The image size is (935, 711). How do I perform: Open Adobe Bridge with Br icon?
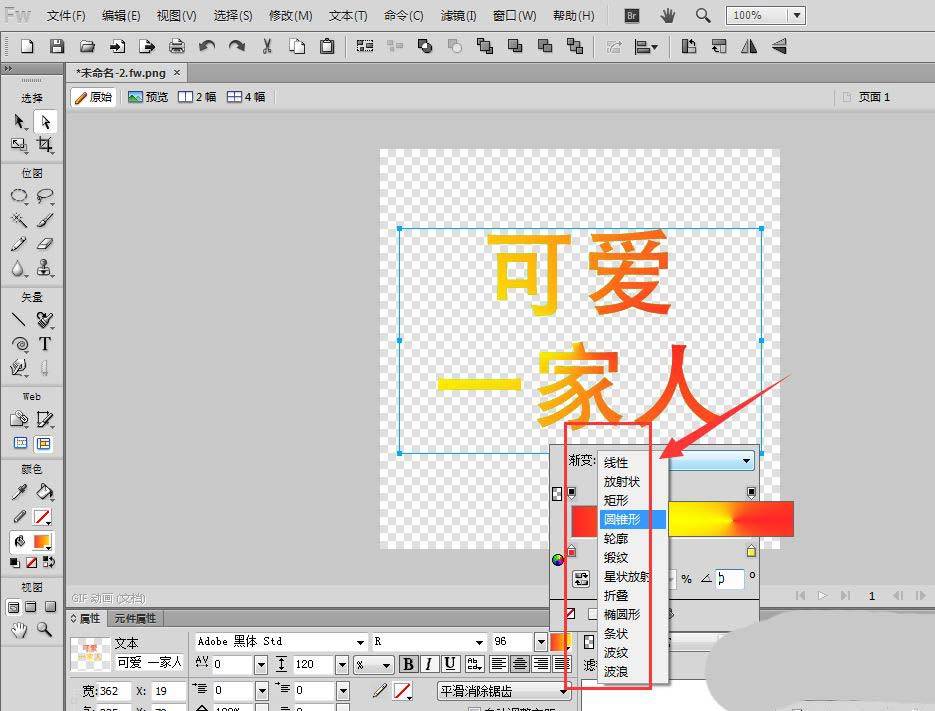coord(631,16)
